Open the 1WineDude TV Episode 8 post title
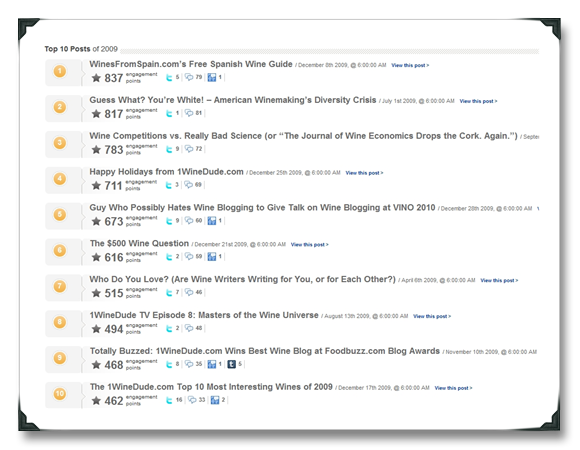580x450 pixels. (x=204, y=315)
